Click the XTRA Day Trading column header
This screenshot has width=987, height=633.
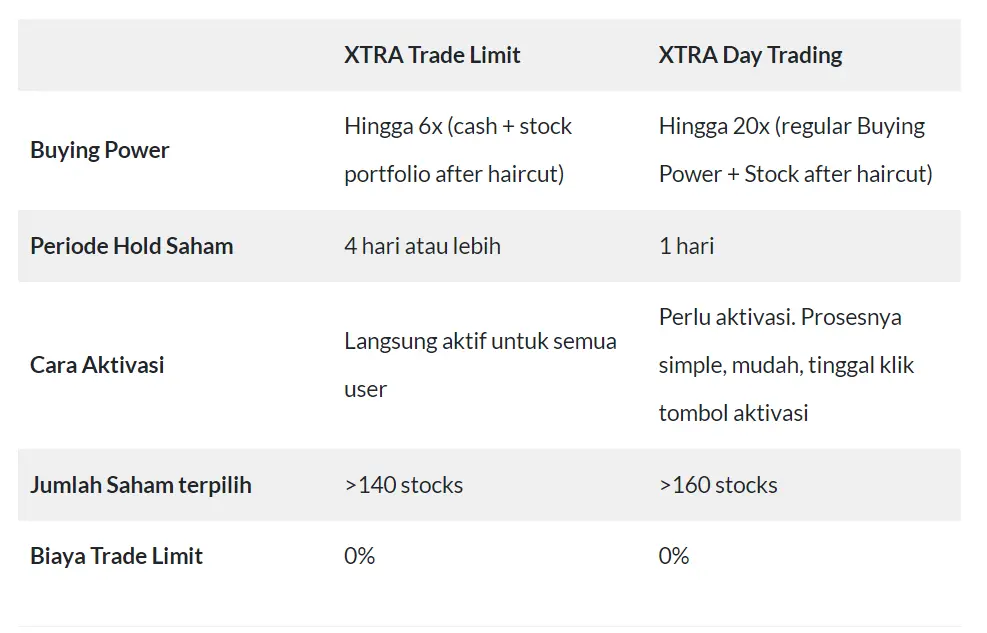750,55
